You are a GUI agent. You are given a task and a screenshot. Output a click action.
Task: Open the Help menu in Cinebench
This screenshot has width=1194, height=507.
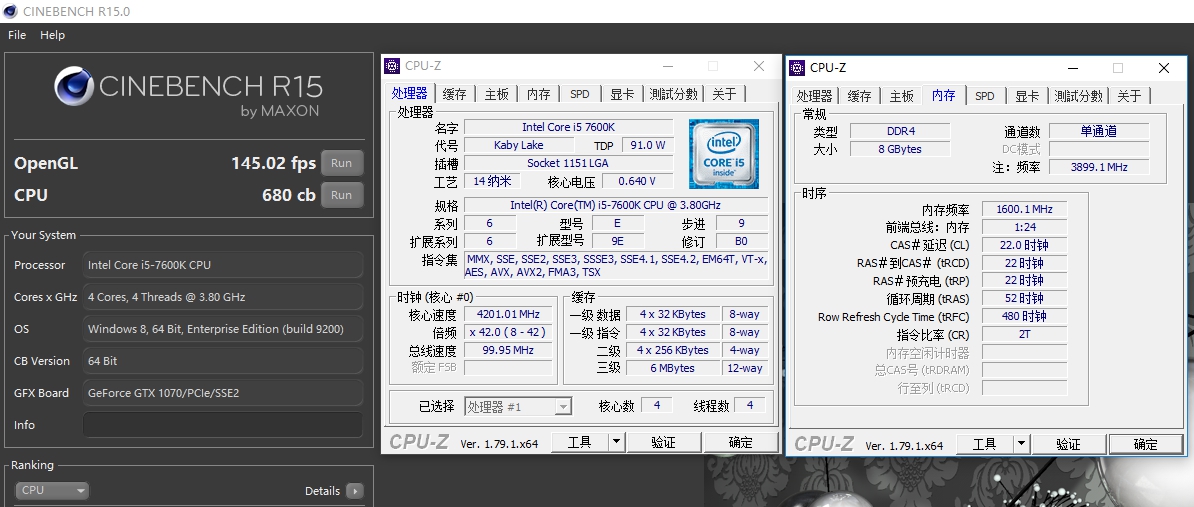tap(53, 35)
